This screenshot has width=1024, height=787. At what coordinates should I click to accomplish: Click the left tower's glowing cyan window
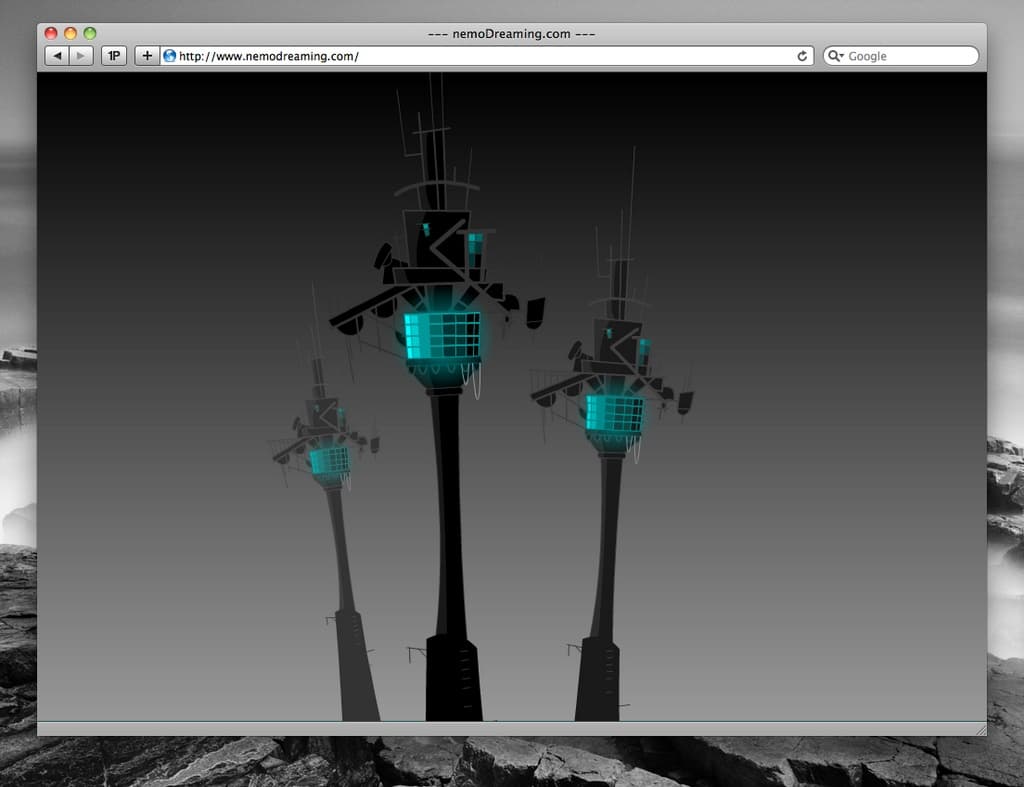[329, 460]
